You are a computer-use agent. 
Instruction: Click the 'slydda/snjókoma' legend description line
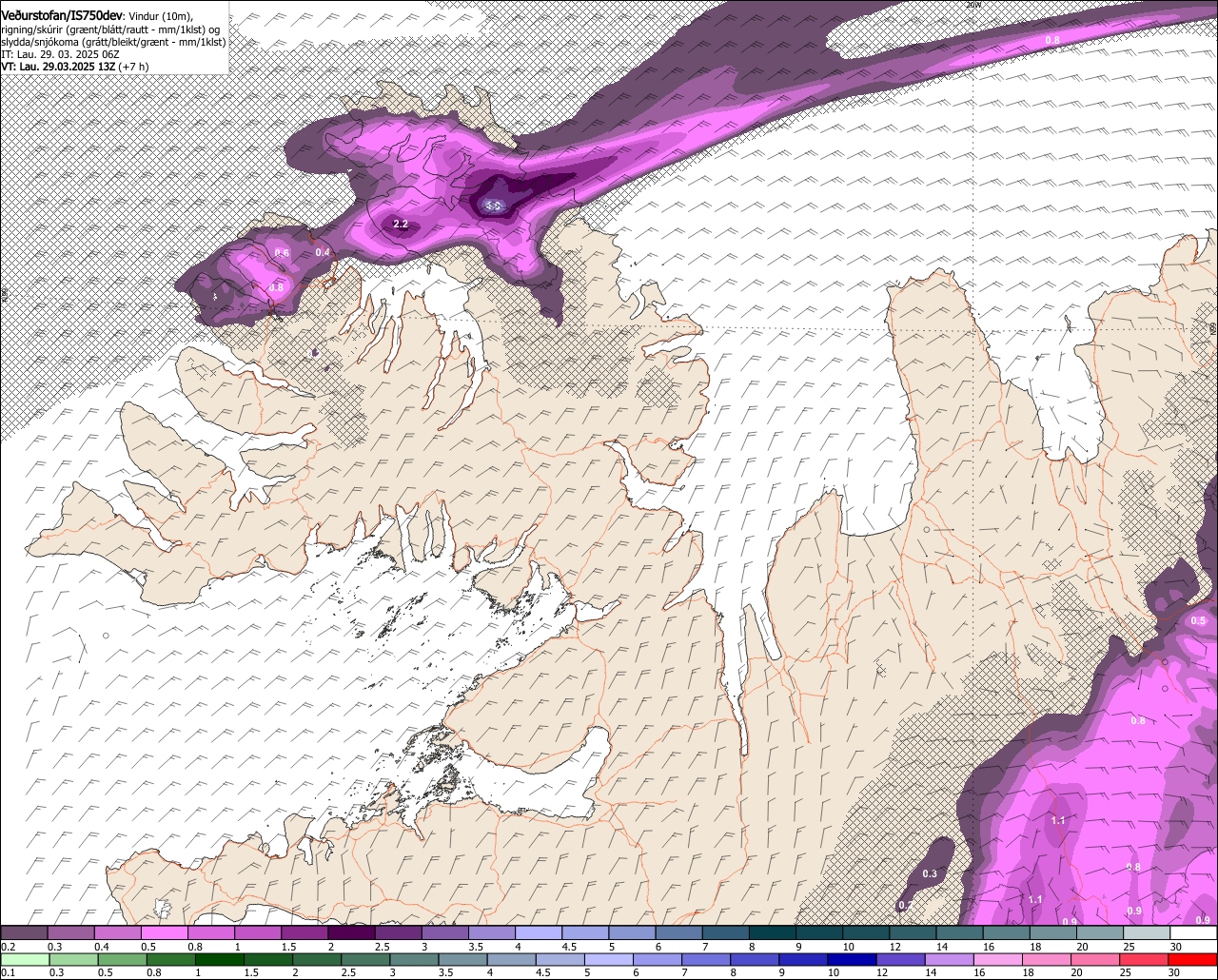113,42
